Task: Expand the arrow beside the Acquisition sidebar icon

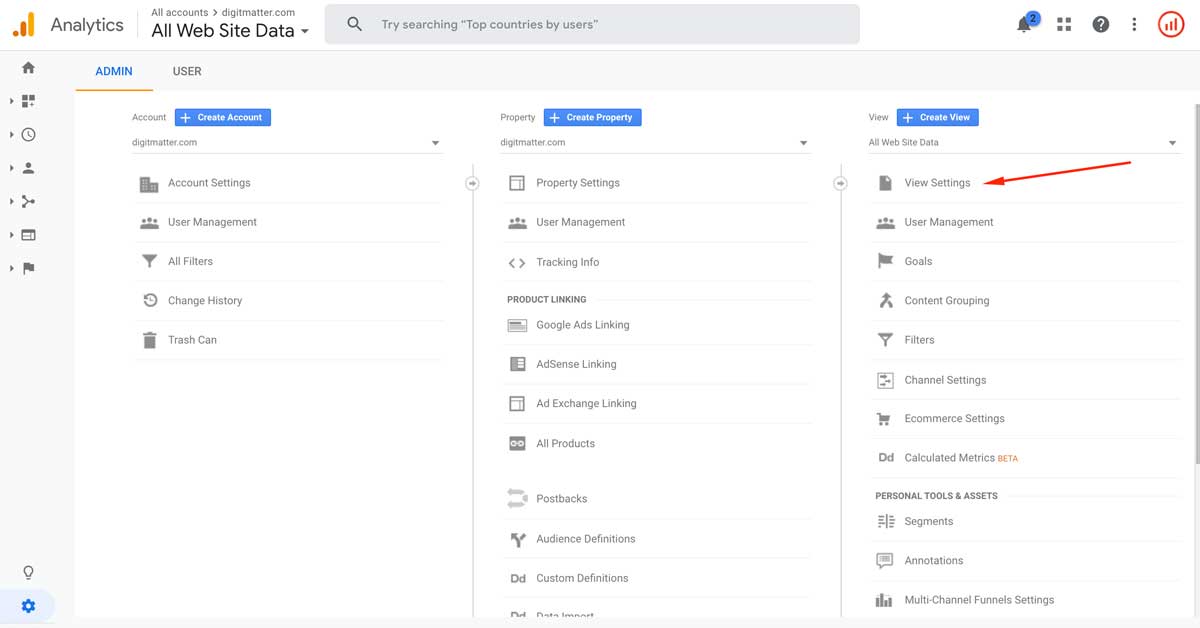Action: pos(11,202)
